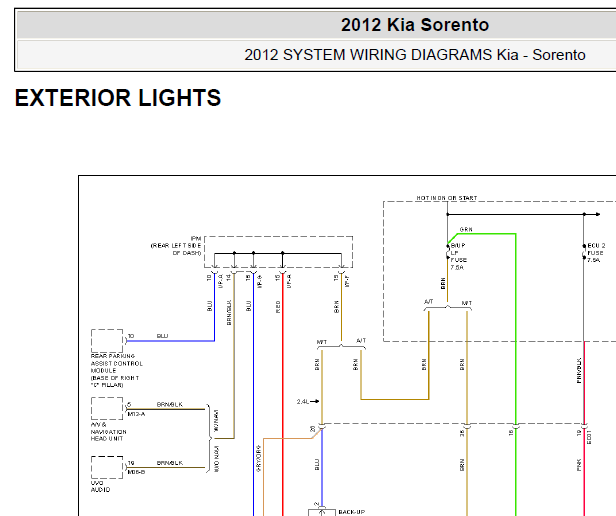Select the "IPM (REAR LEFT SIDE OF DASH)" label

(x=176, y=246)
